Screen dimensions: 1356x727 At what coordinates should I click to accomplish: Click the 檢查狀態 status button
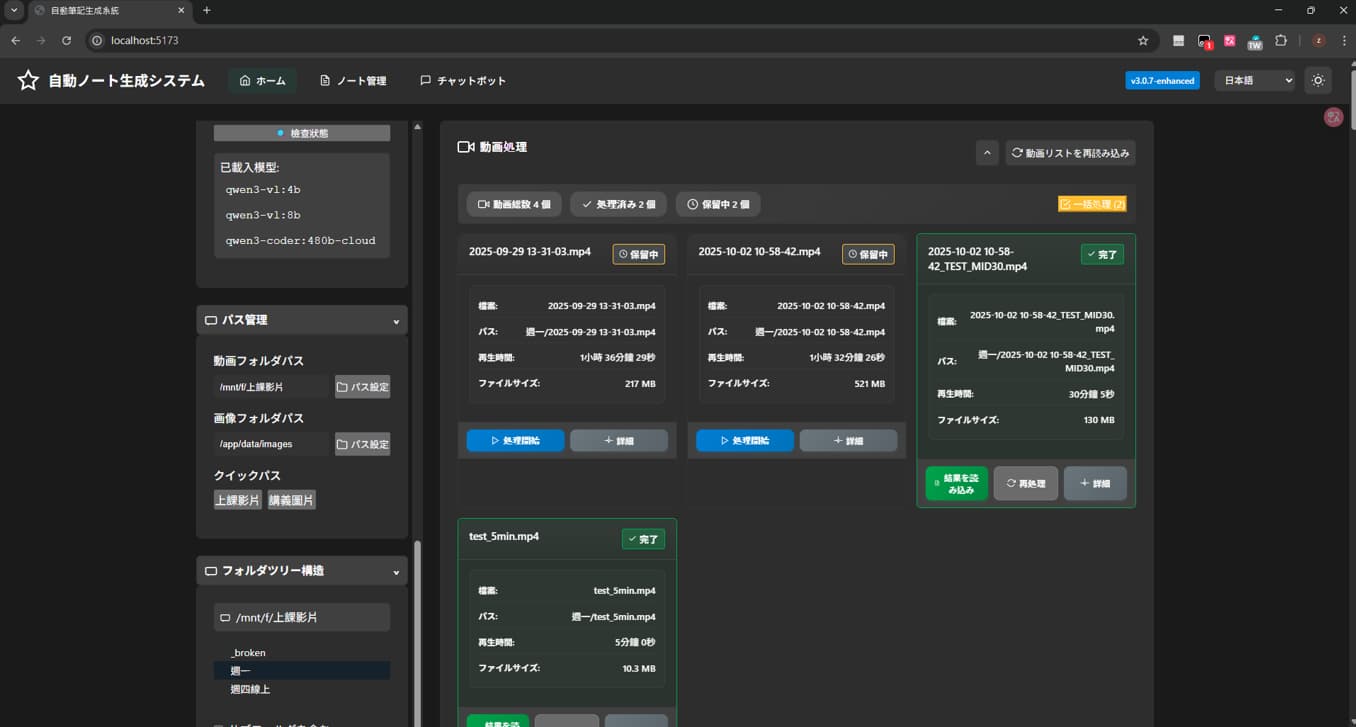302,133
